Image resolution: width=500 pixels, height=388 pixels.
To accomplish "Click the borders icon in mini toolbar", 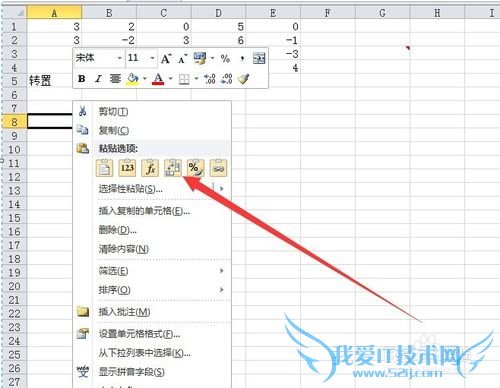I will 184,79.
